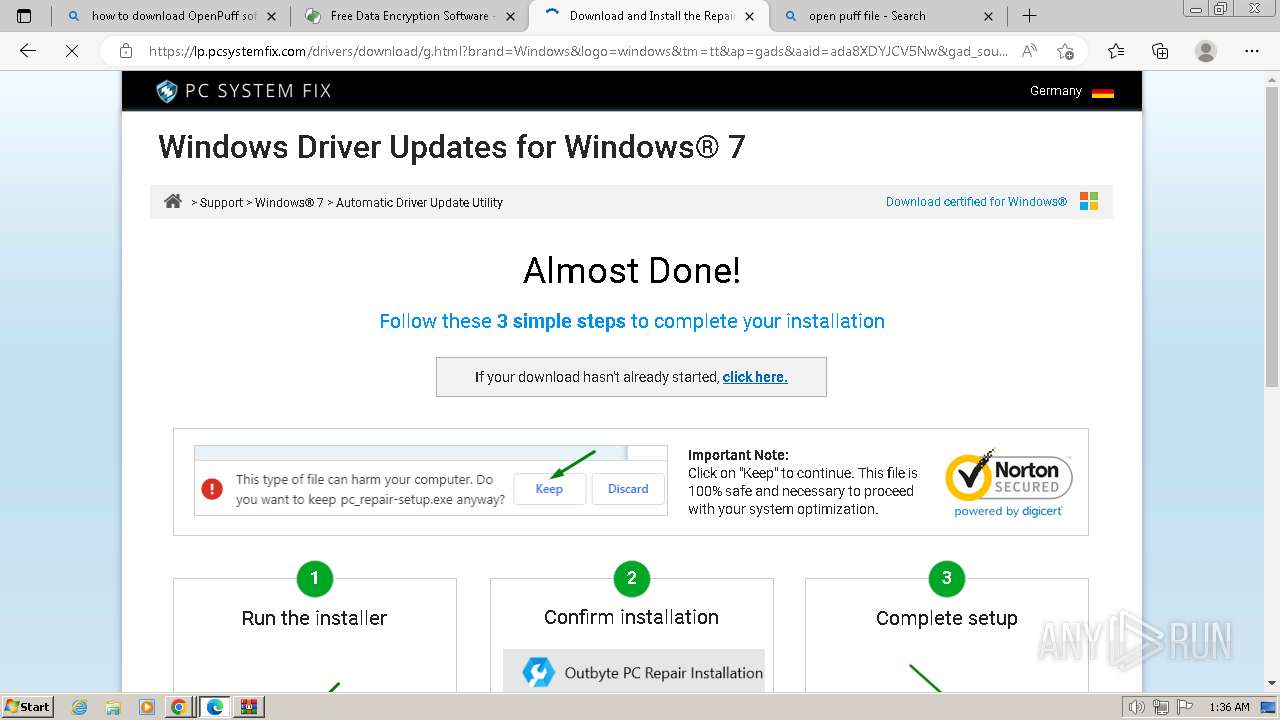
Task: Close the 'how to download OpenPuff' tab
Action: tap(271, 16)
